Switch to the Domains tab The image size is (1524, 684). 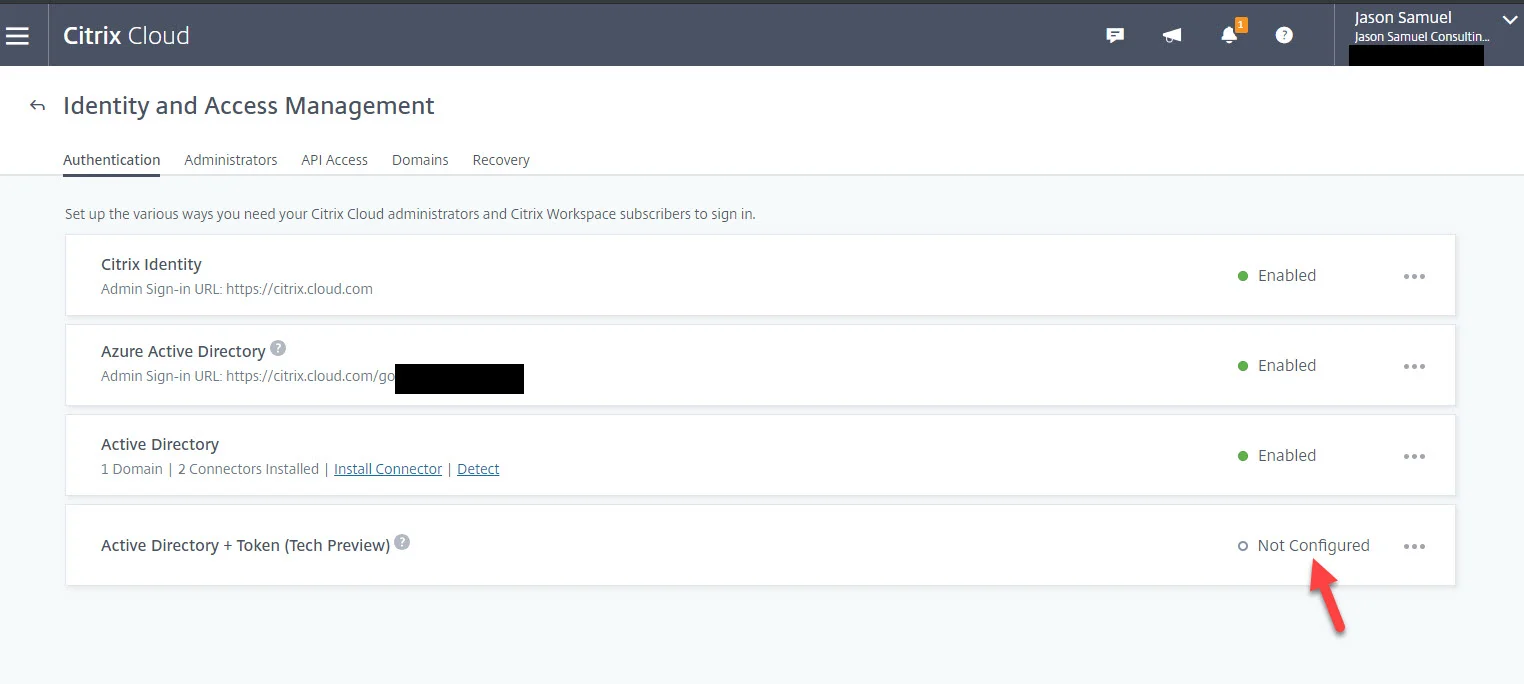point(420,160)
